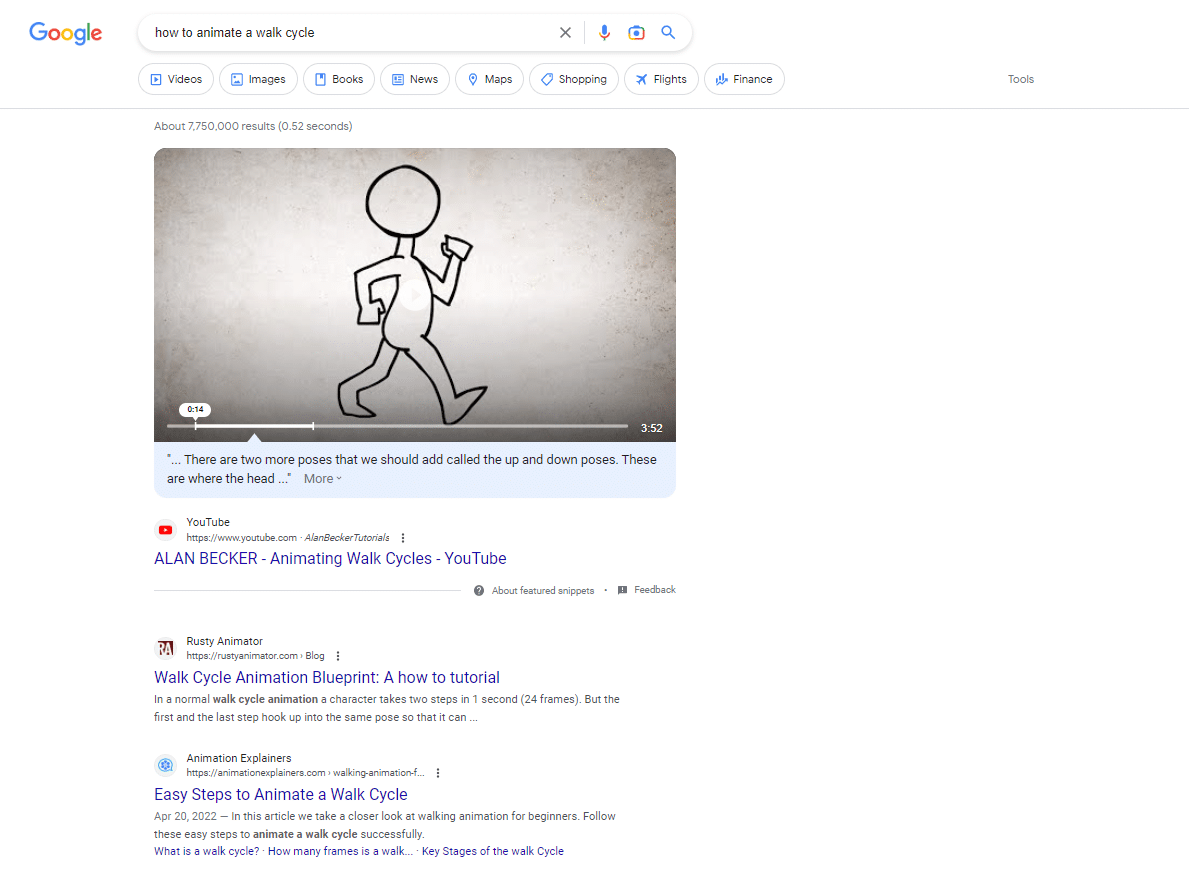This screenshot has width=1189, height=892.
Task: Click the Animation Explainers favicon
Action: pos(165,765)
